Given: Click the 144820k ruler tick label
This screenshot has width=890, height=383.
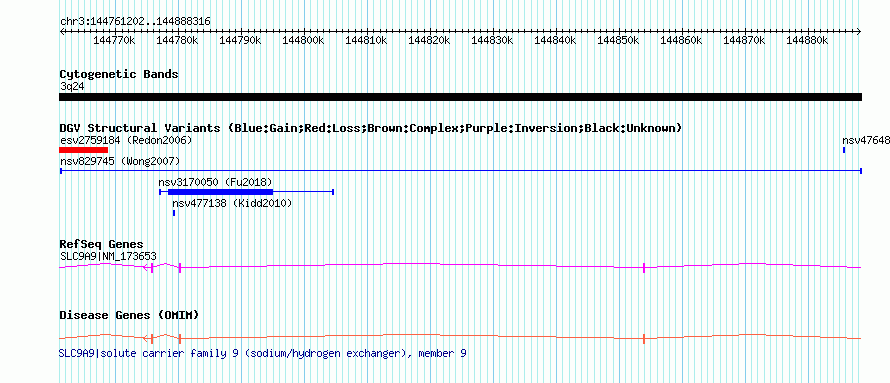Looking at the screenshot, I should (x=429, y=40).
